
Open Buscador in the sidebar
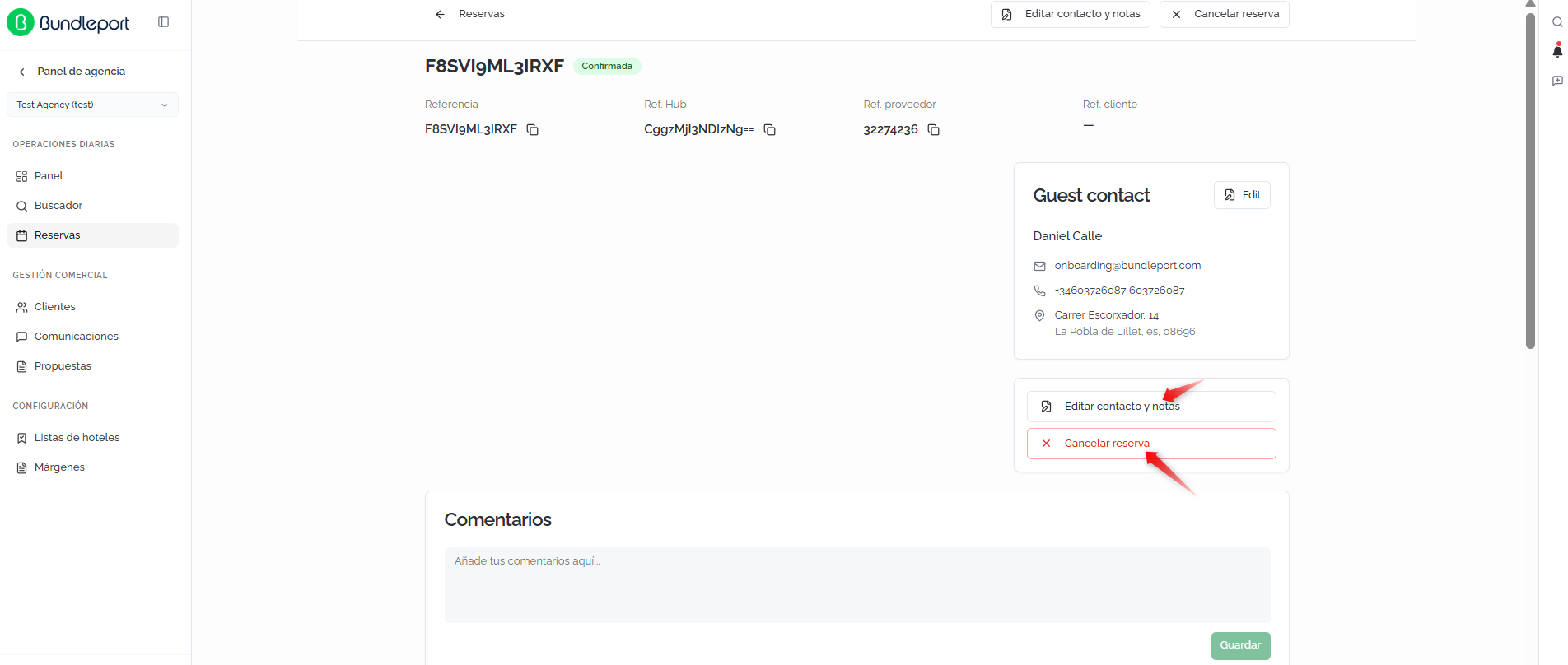pos(92,206)
